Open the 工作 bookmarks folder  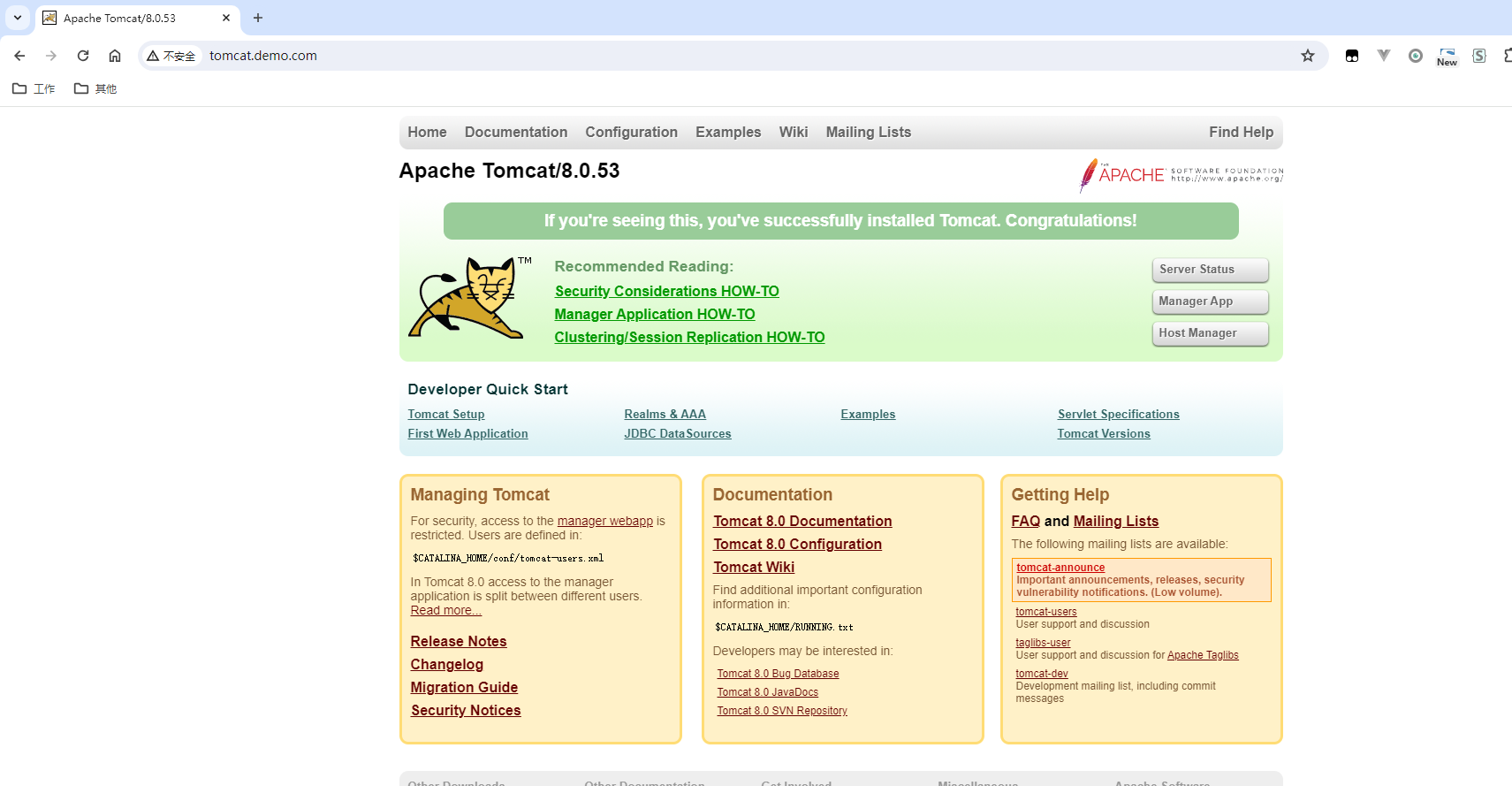(34, 88)
